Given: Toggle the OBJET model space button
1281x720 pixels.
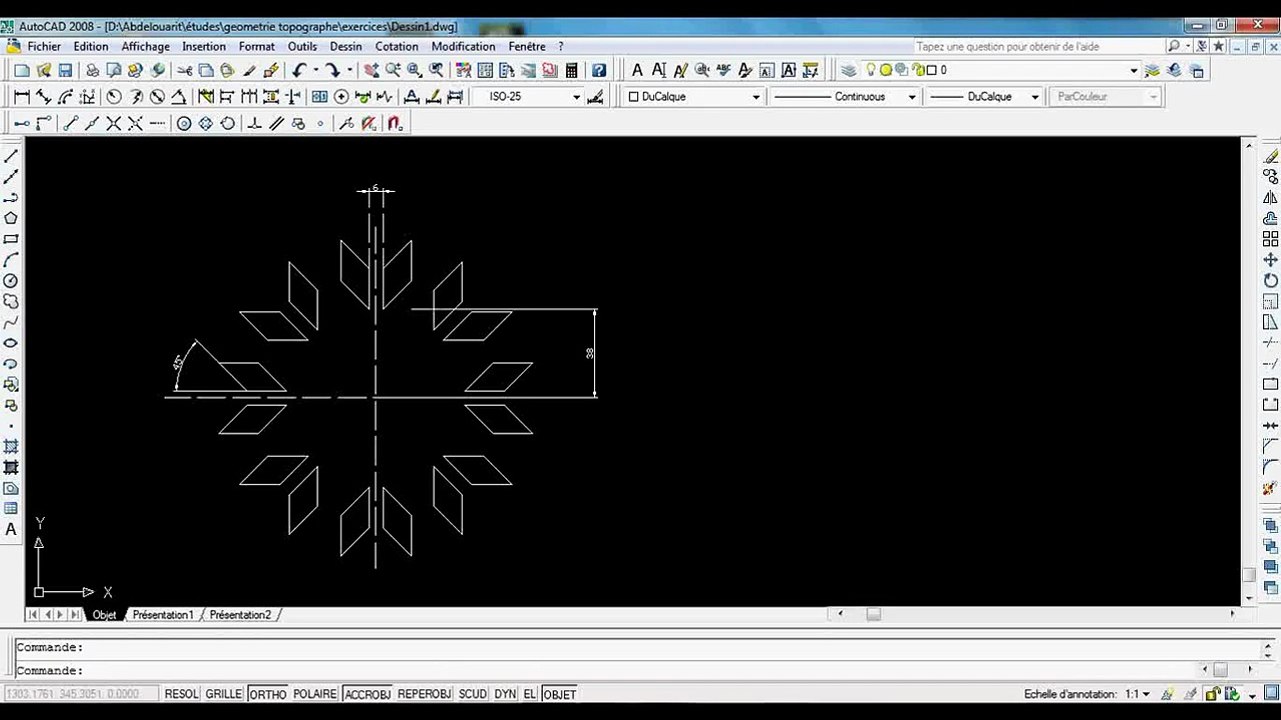Looking at the screenshot, I should pos(560,694).
